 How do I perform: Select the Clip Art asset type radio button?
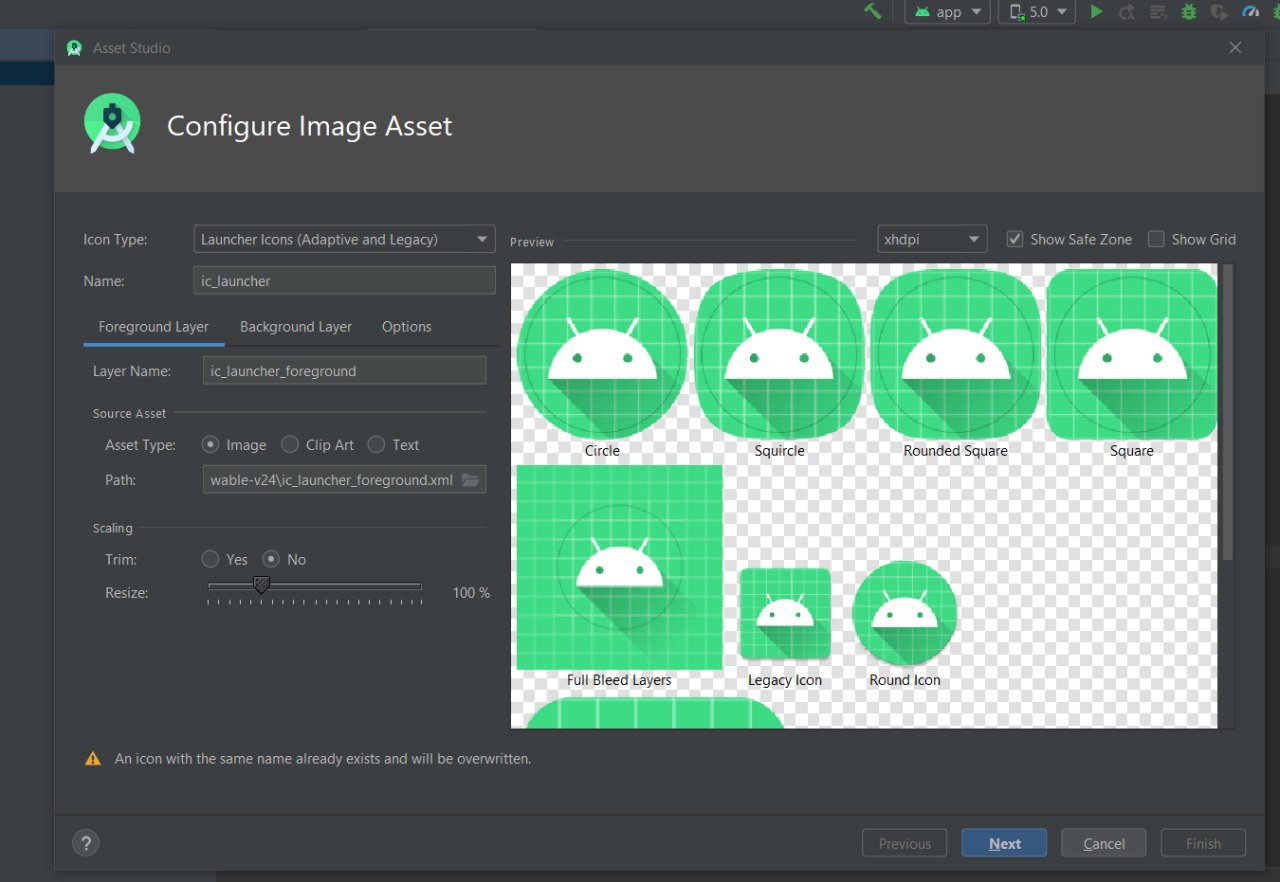click(x=290, y=445)
